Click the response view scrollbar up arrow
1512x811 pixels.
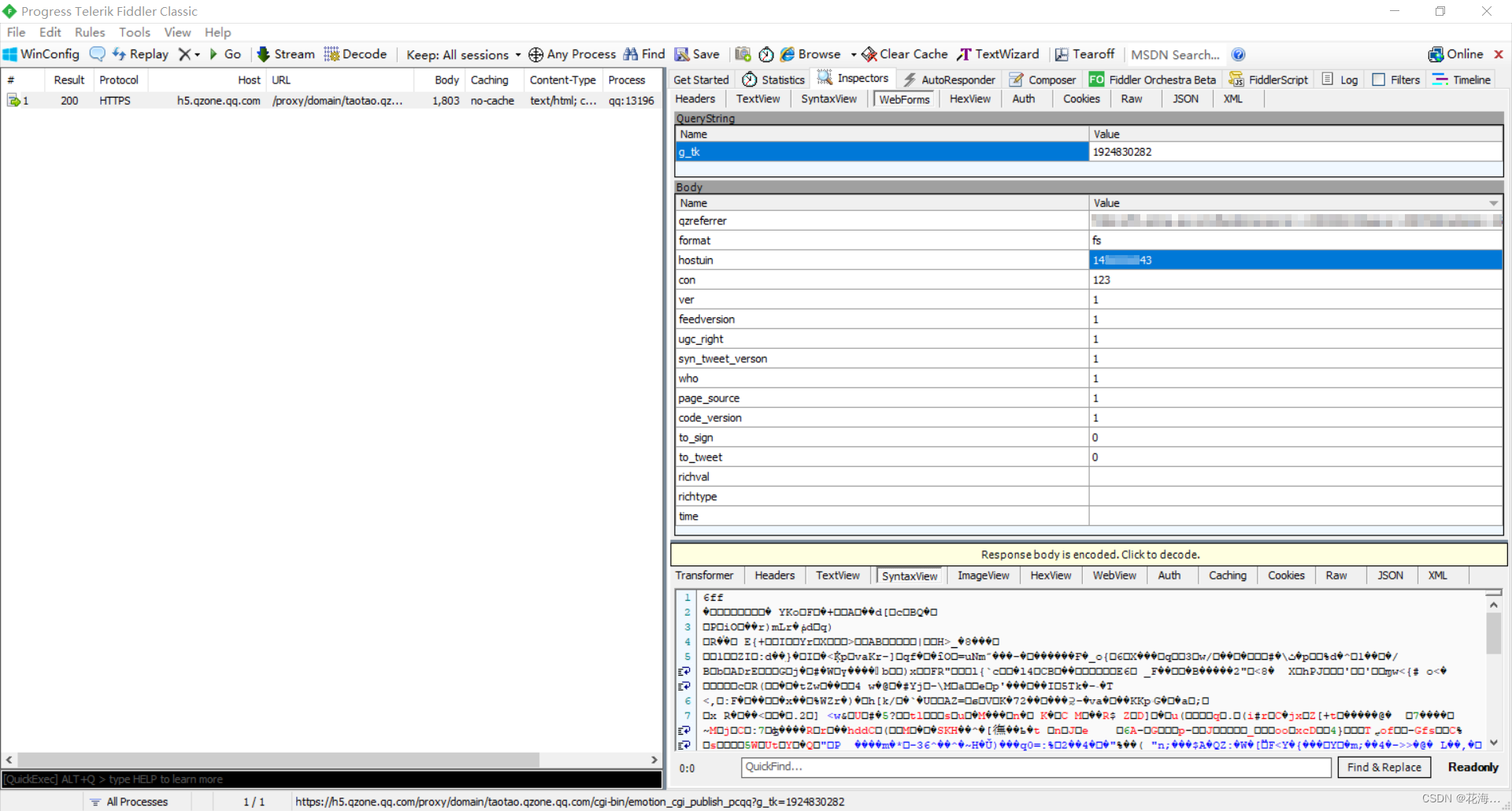point(1493,605)
